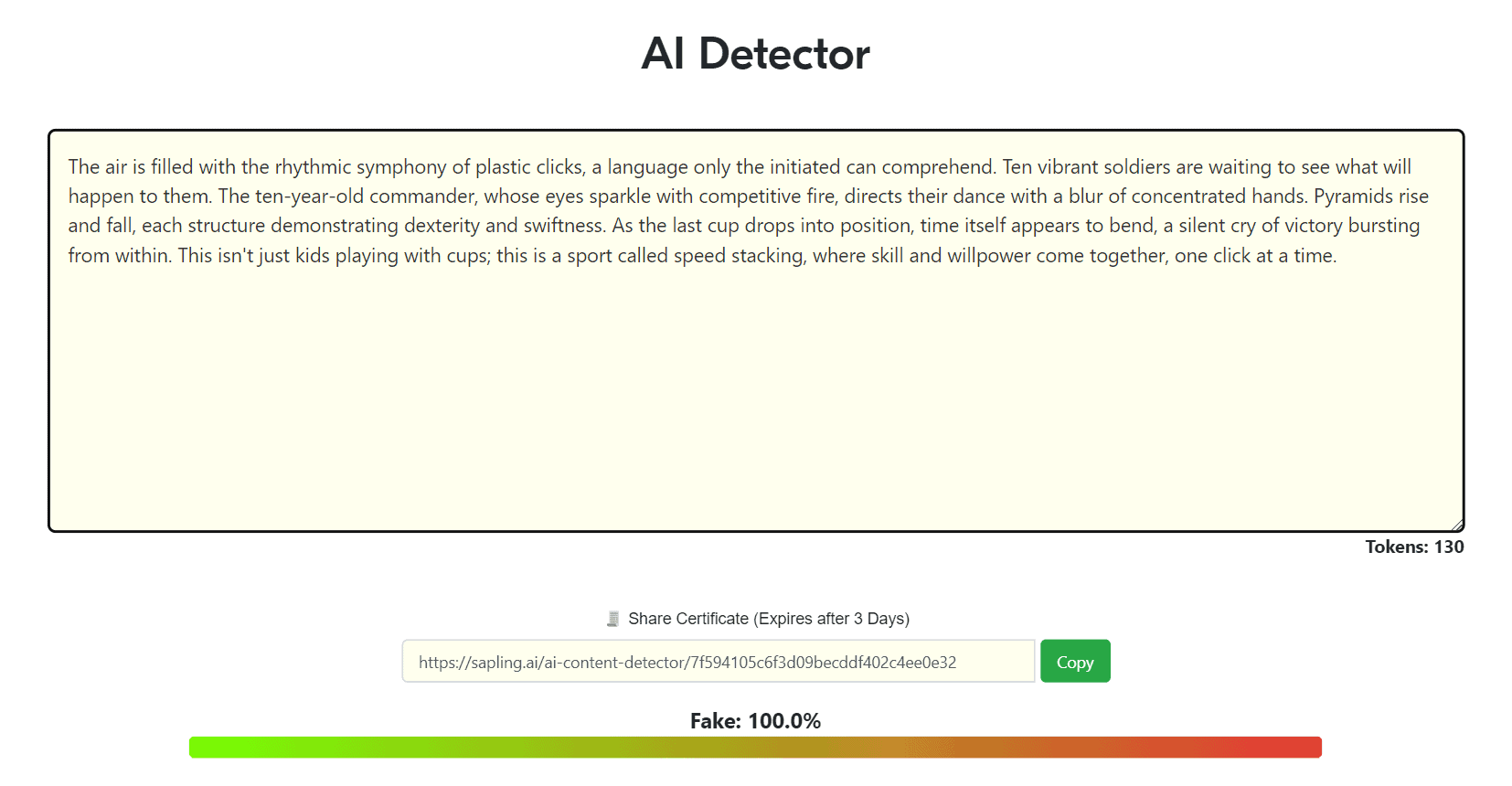Click the sapling.ai certificate URL field
Viewport: 1512px width, 786px height.
click(x=719, y=661)
